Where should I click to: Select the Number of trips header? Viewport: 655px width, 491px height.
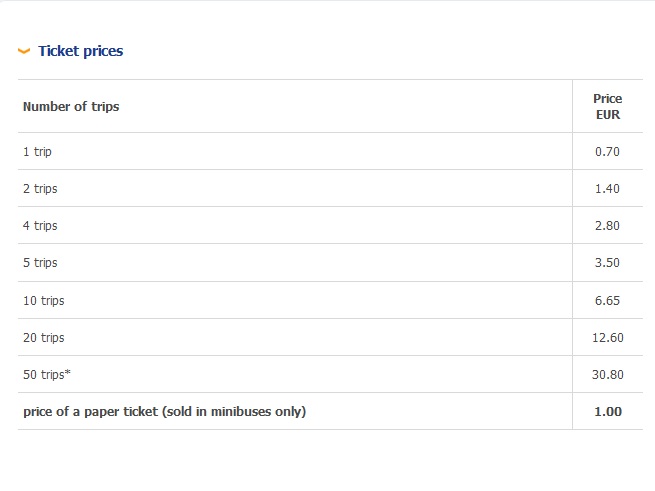(71, 106)
